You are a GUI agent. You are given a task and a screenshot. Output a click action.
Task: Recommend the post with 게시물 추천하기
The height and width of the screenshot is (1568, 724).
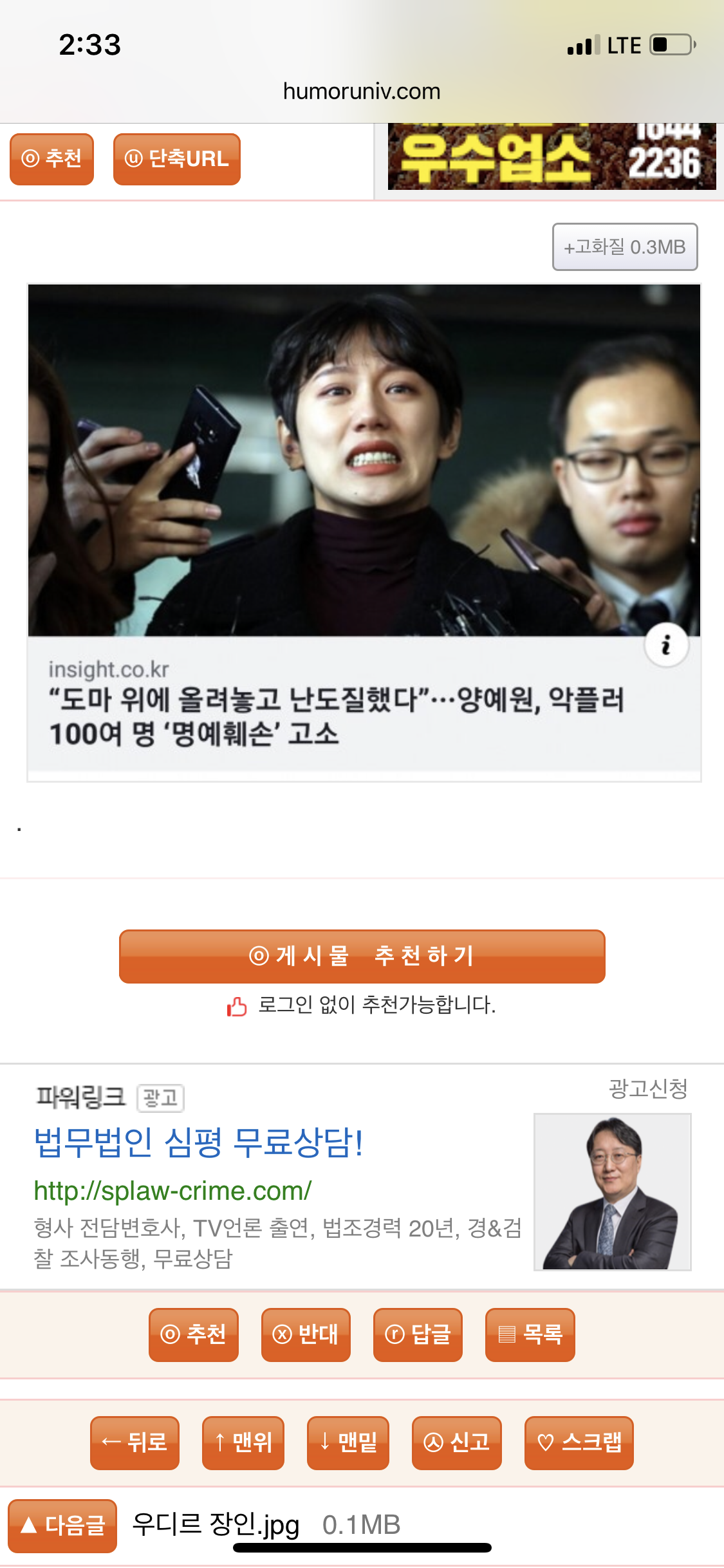[x=362, y=956]
